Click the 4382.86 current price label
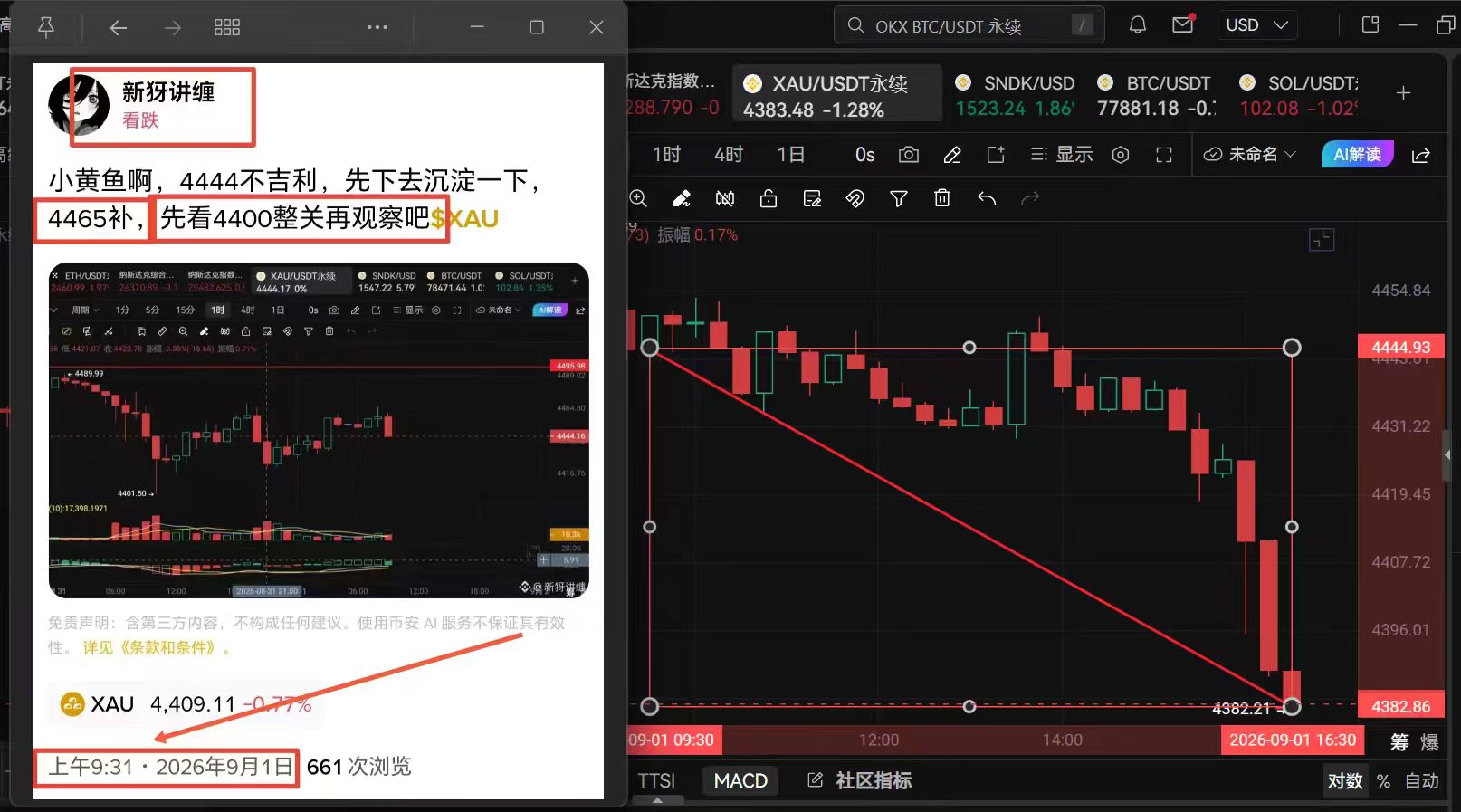 1400,706
